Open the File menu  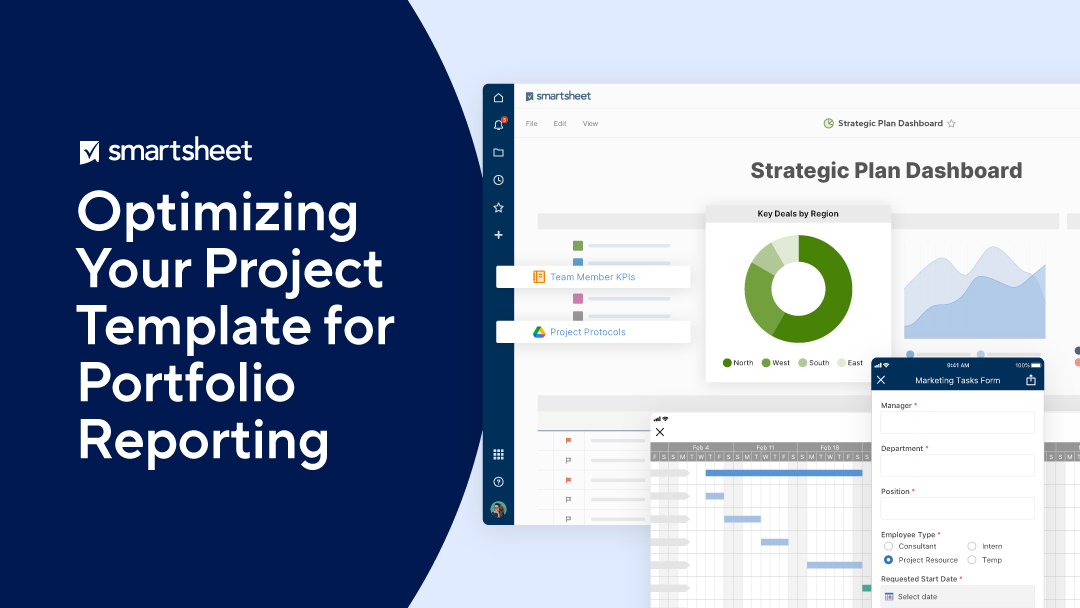[x=532, y=124]
